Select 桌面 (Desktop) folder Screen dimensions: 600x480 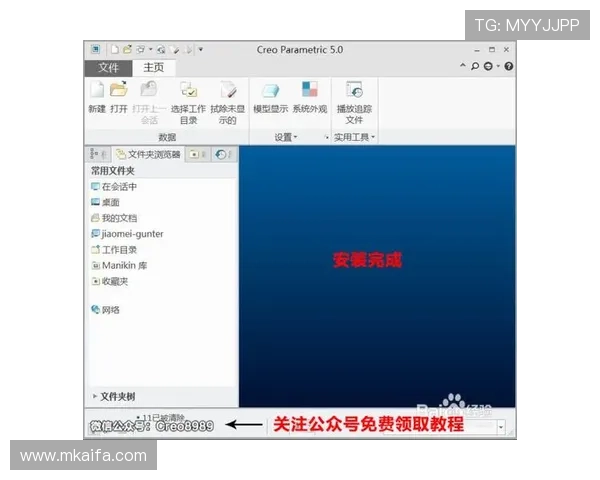click(x=105, y=202)
